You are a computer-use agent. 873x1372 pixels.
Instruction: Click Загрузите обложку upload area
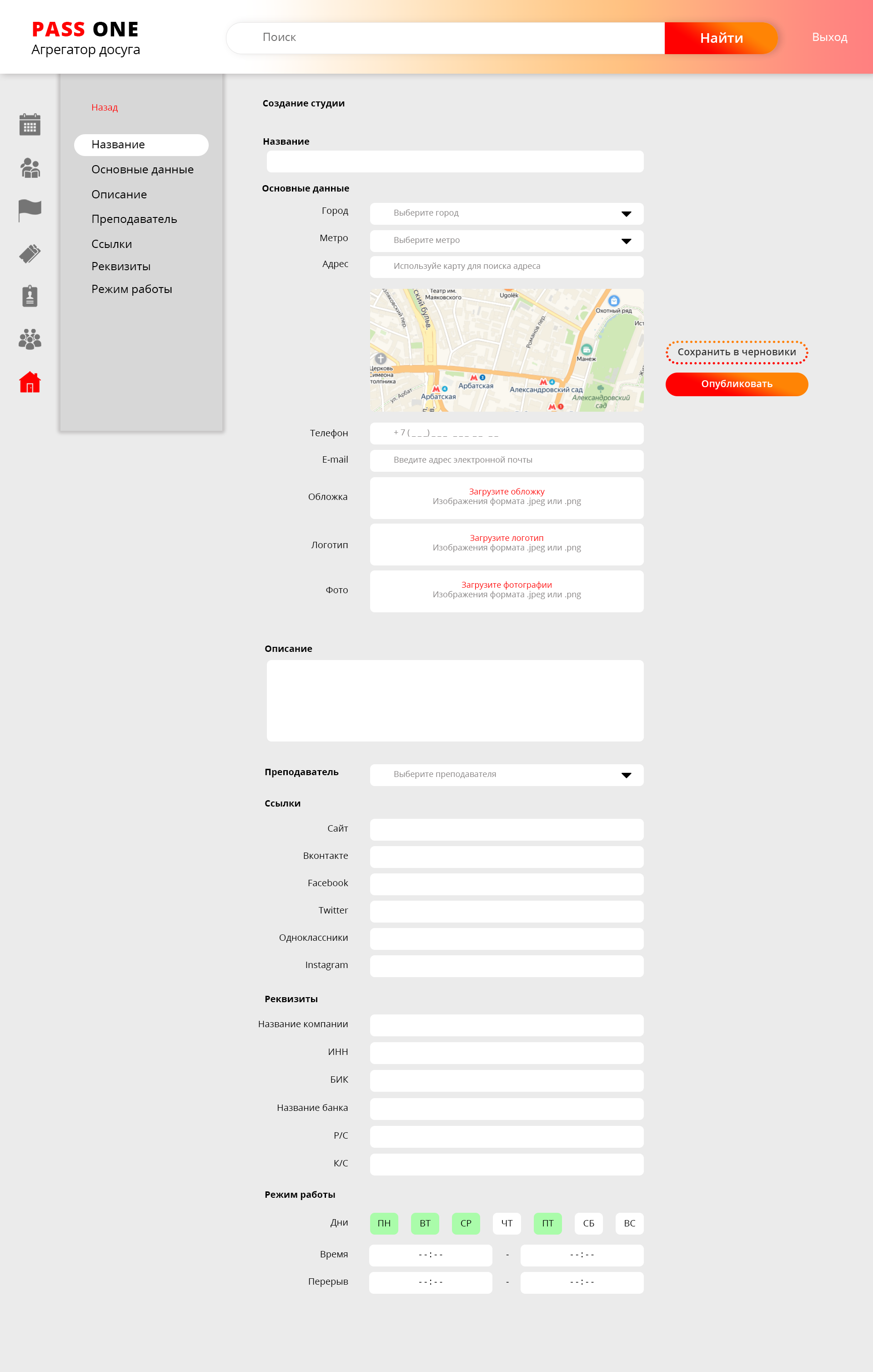(x=507, y=498)
